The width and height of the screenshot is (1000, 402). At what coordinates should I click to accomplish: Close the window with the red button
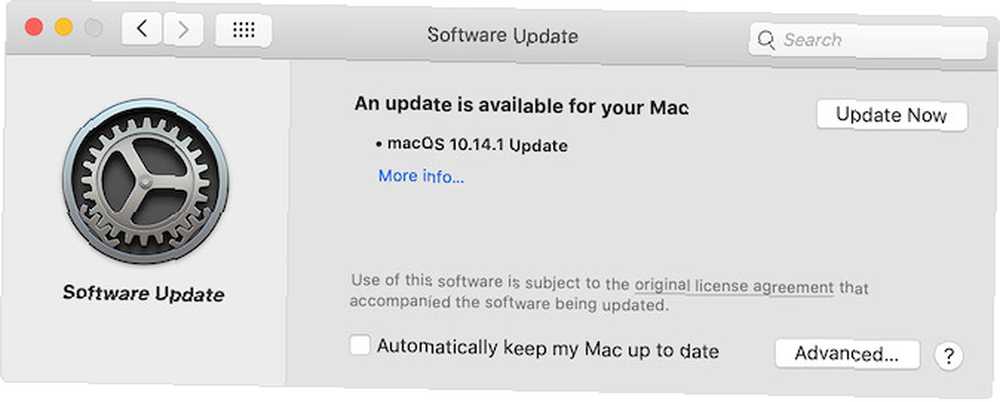tap(34, 27)
